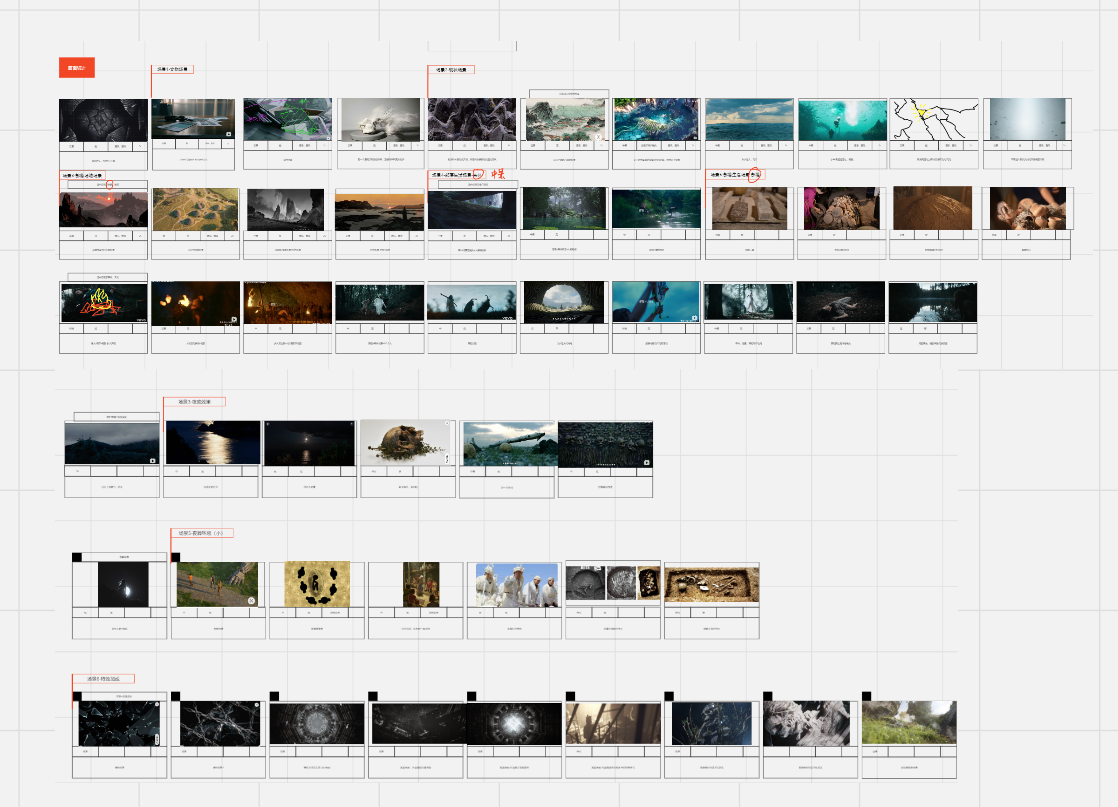Select the dark web-like cracks image
The width and height of the screenshot is (1118, 807).
click(x=220, y=724)
